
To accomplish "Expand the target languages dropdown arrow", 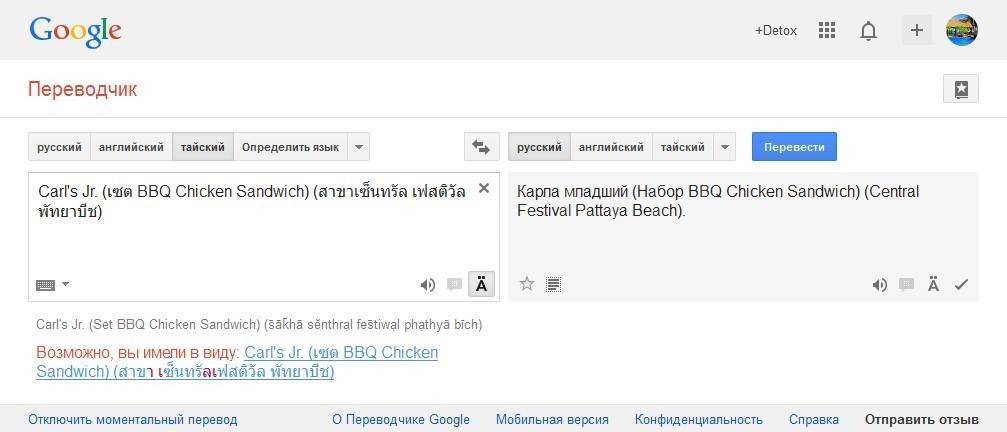I will click(x=724, y=147).
